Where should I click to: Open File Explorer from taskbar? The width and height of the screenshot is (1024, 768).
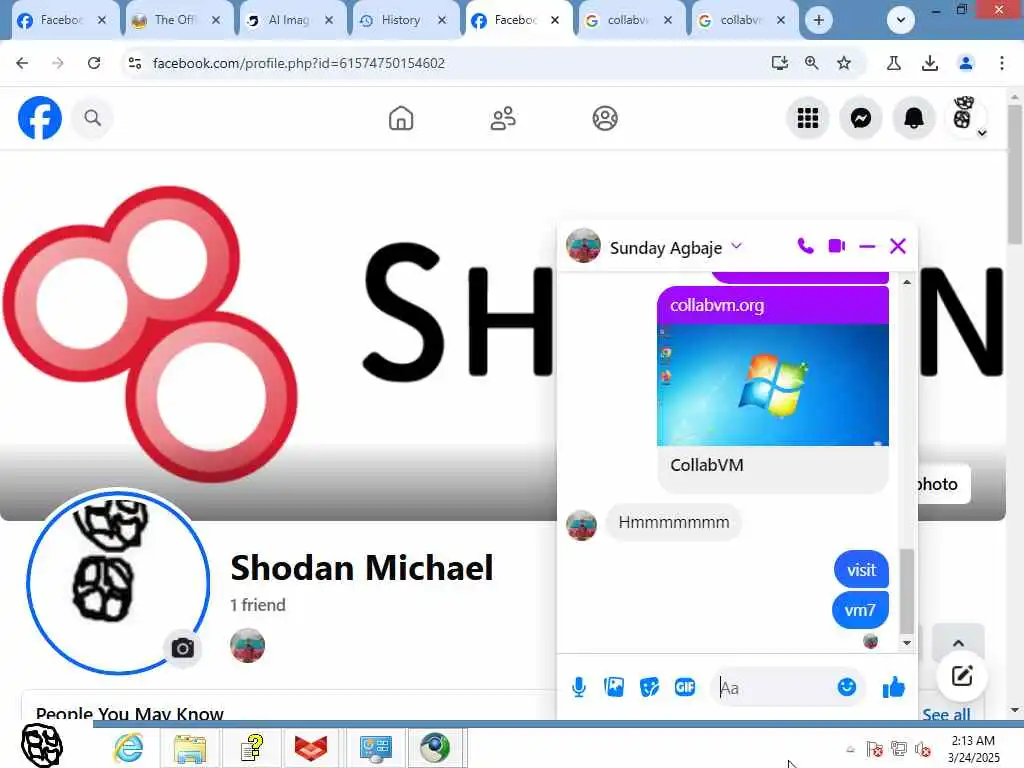tap(190, 747)
